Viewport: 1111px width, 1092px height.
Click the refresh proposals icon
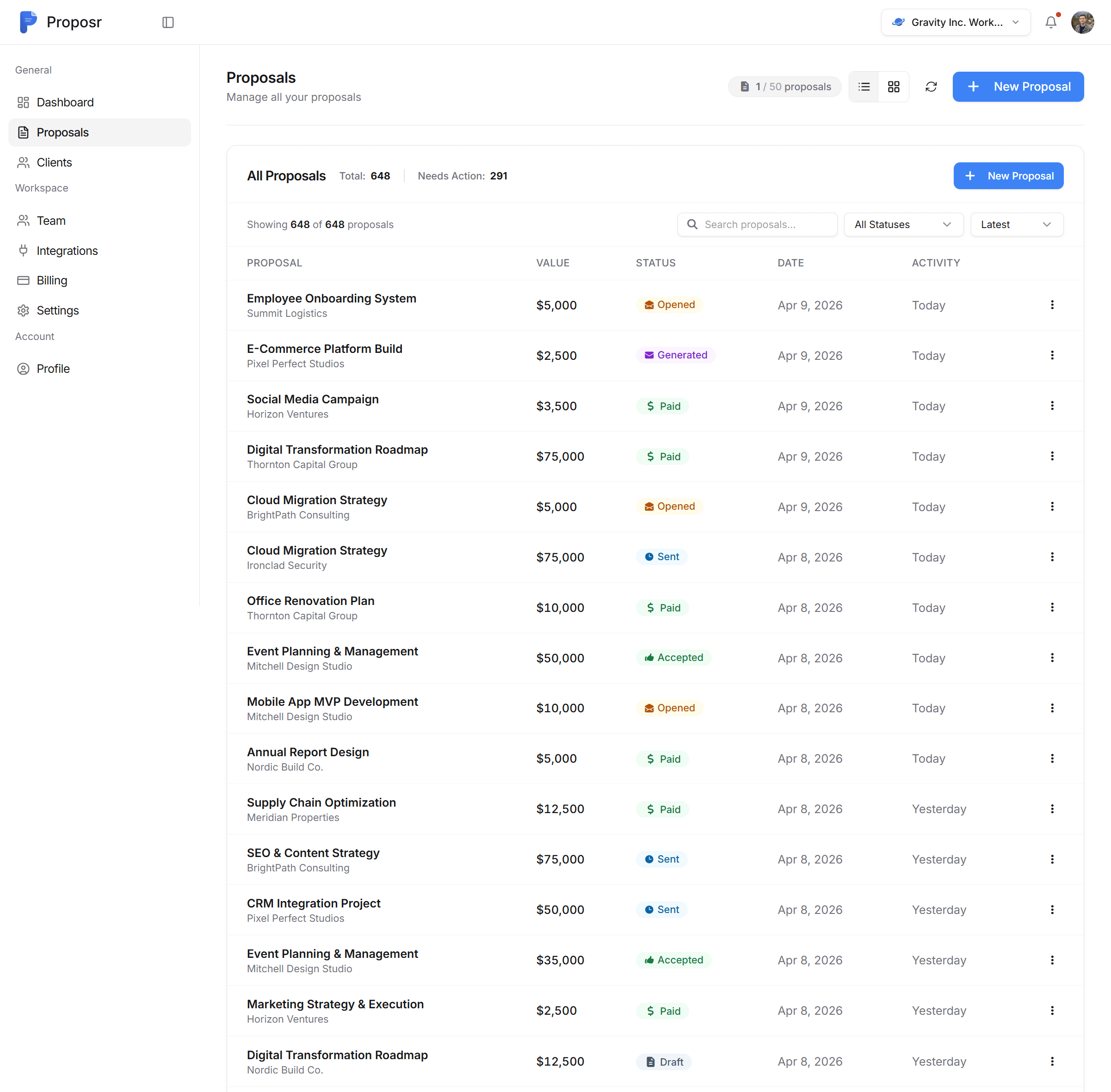pyautogui.click(x=930, y=86)
